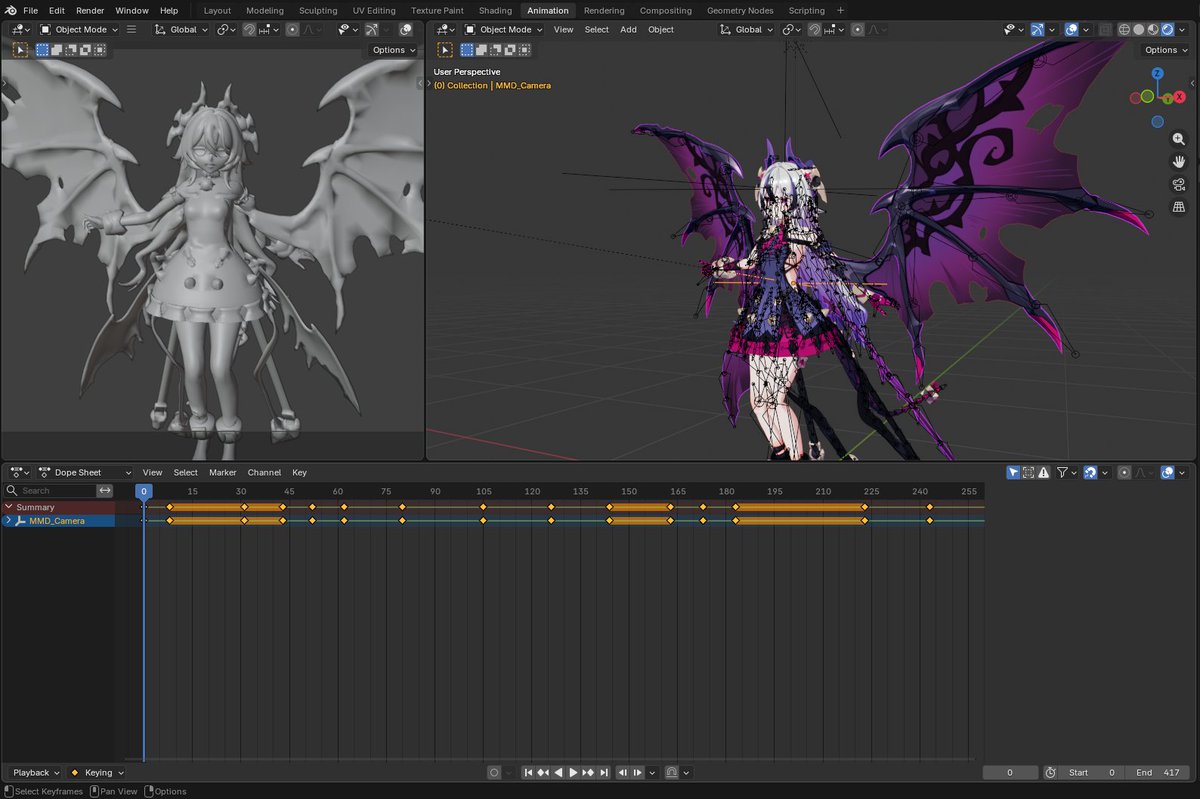Toggle snapping magnet in right viewport
Screen dimensions: 1200x799
point(814,29)
